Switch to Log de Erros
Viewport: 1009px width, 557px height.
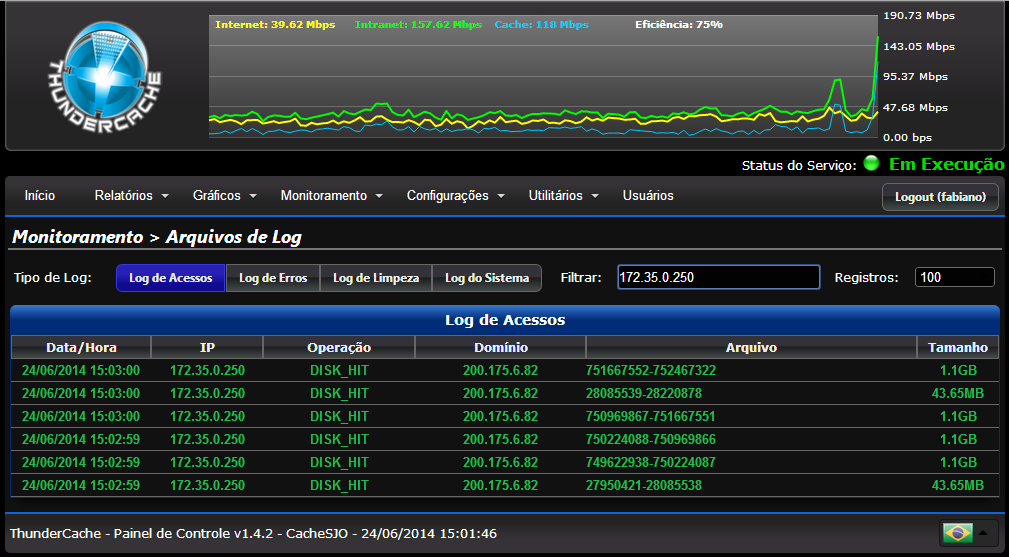(273, 278)
